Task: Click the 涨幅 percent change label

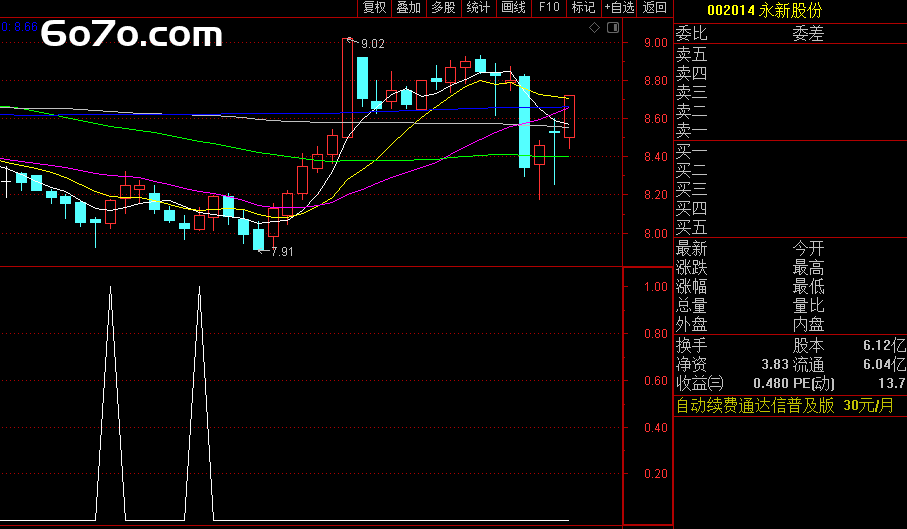Action: [x=691, y=287]
